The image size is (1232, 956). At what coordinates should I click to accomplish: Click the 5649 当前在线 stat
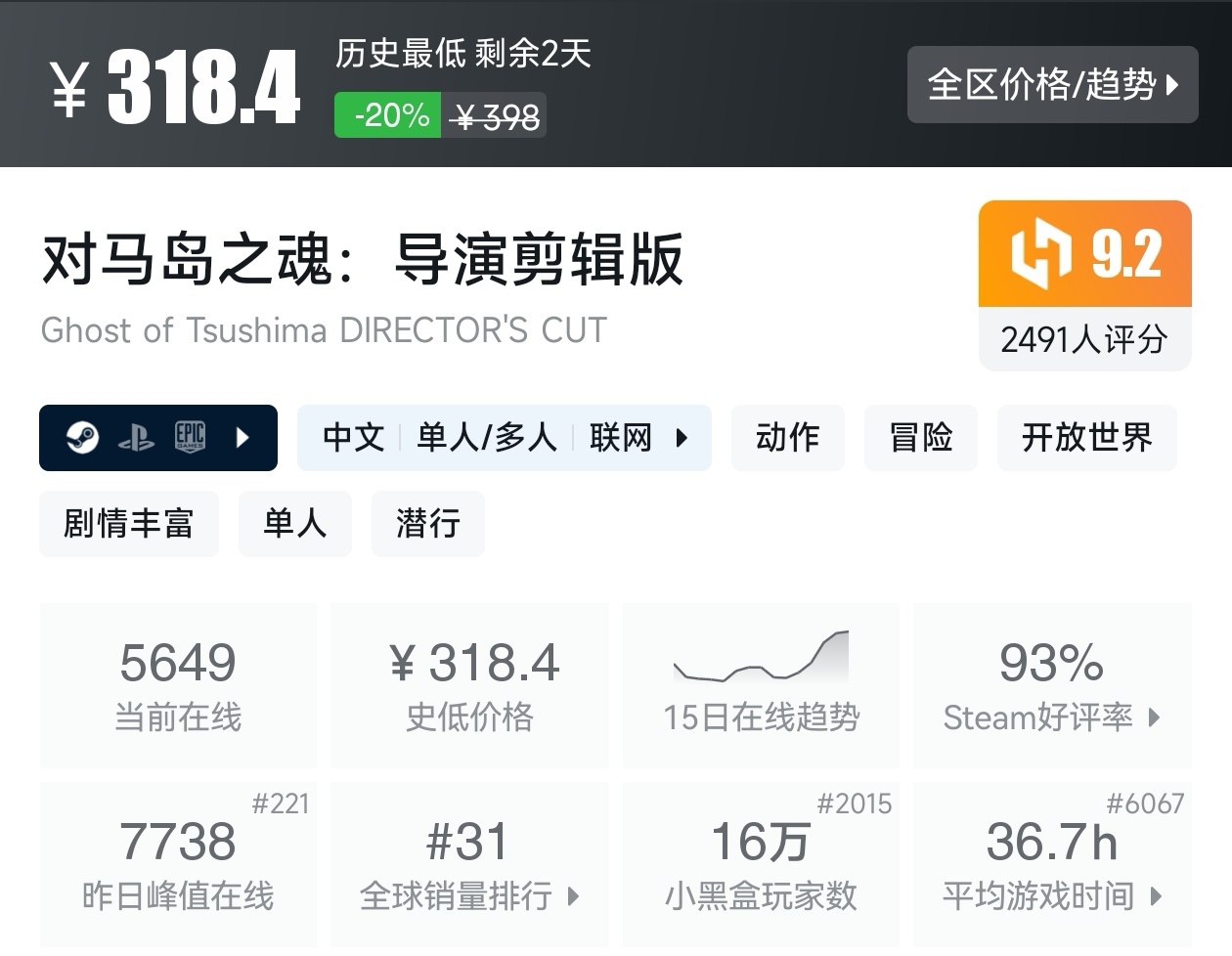tap(178, 684)
